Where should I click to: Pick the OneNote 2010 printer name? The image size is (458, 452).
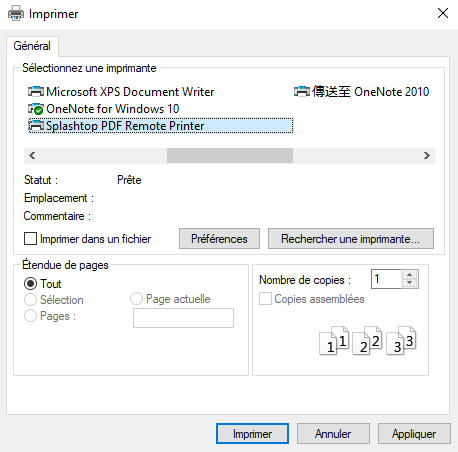click(370, 92)
